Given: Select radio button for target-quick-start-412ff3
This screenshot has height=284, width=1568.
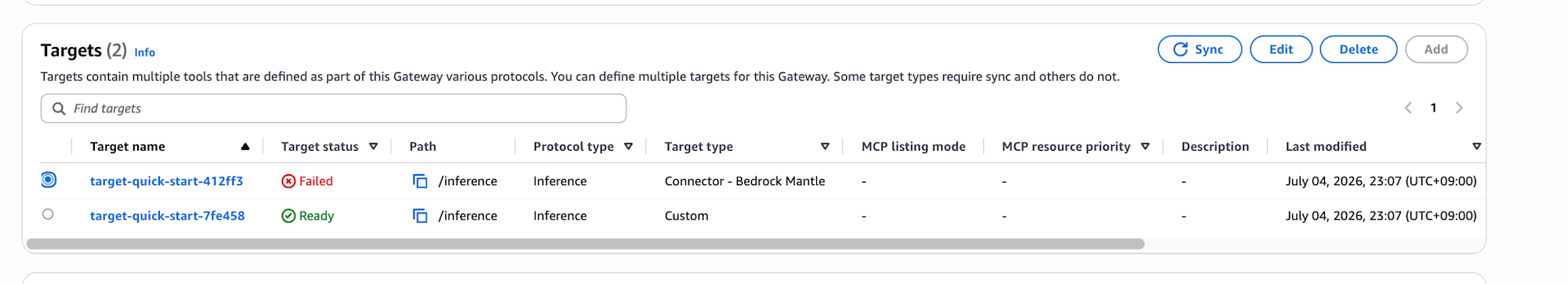Looking at the screenshot, I should (x=49, y=180).
